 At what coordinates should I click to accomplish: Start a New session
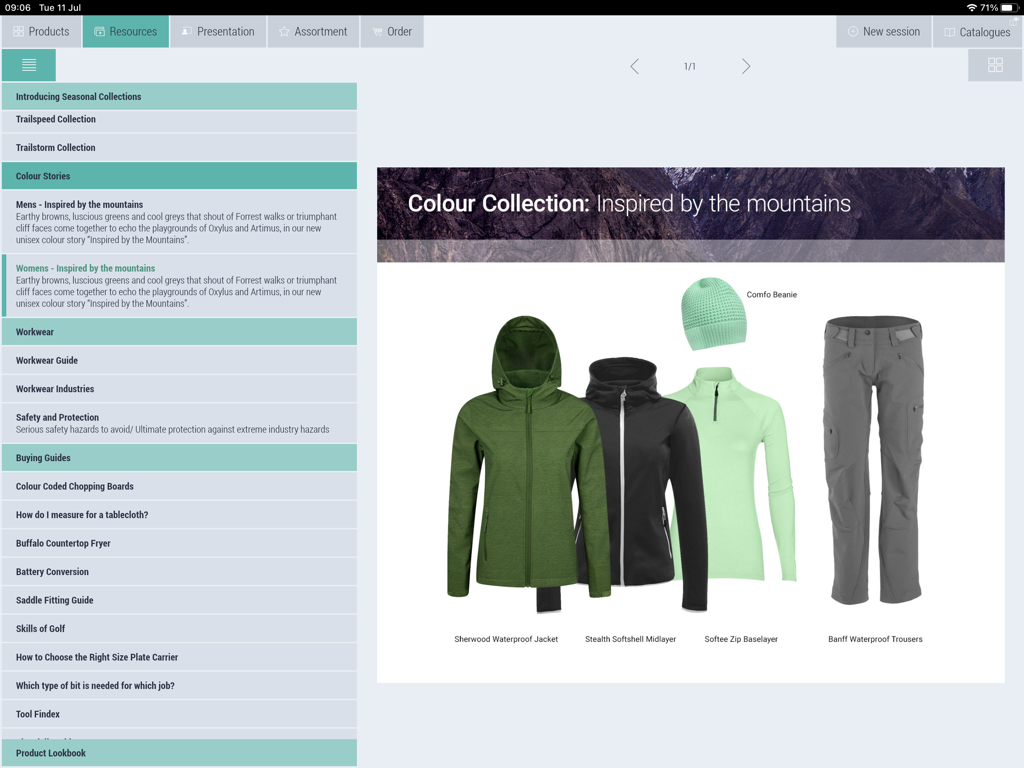(883, 31)
